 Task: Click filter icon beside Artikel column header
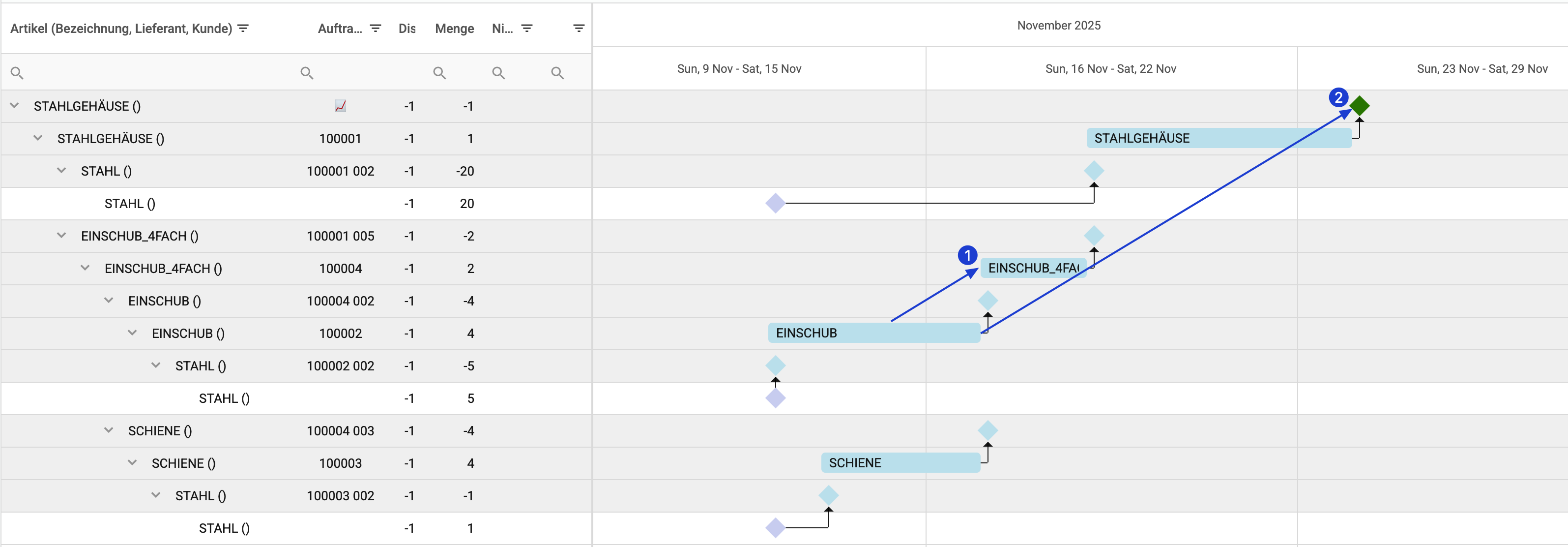coord(243,29)
